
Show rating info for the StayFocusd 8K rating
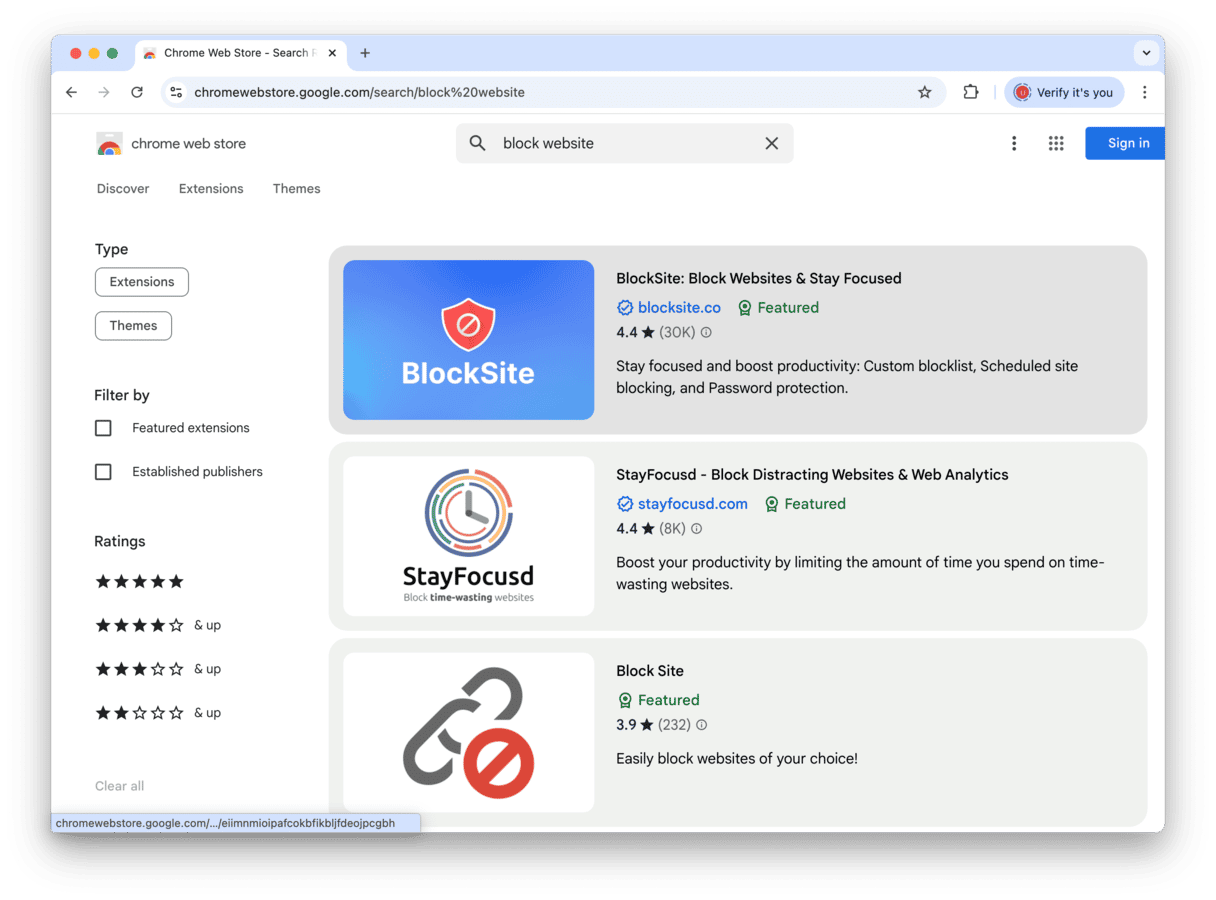point(697,528)
